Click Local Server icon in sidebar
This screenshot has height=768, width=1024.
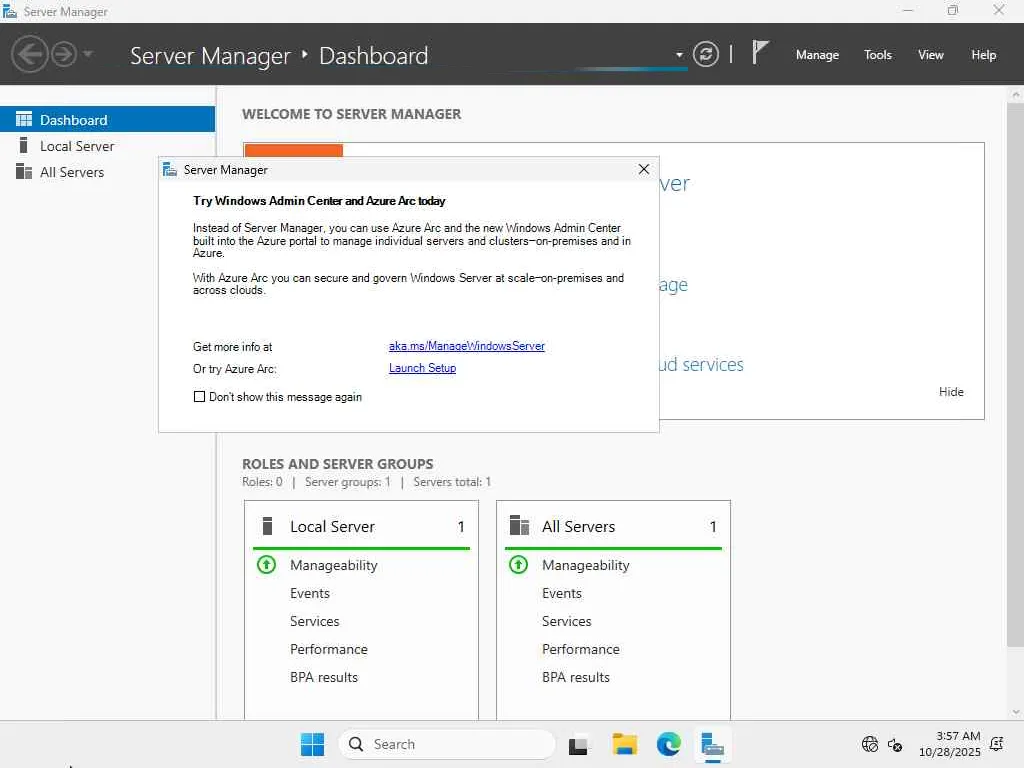pyautogui.click(x=24, y=145)
